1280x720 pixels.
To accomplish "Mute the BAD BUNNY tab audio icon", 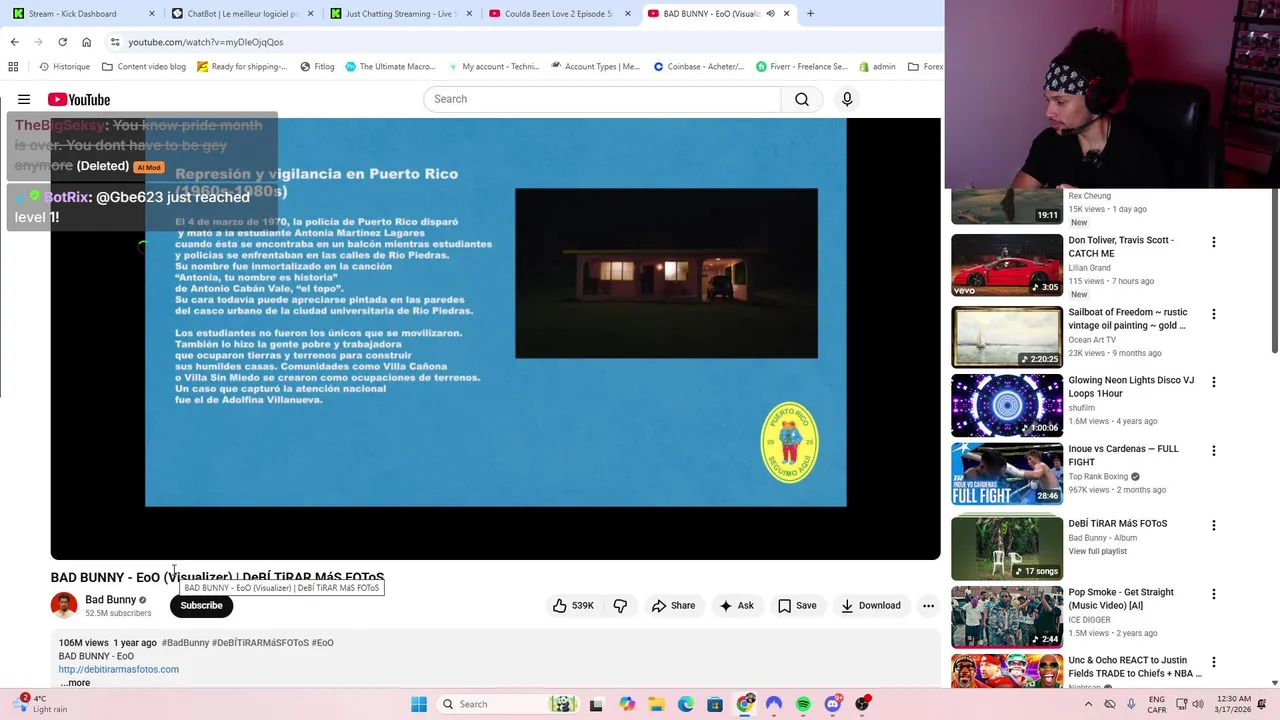I will point(770,14).
